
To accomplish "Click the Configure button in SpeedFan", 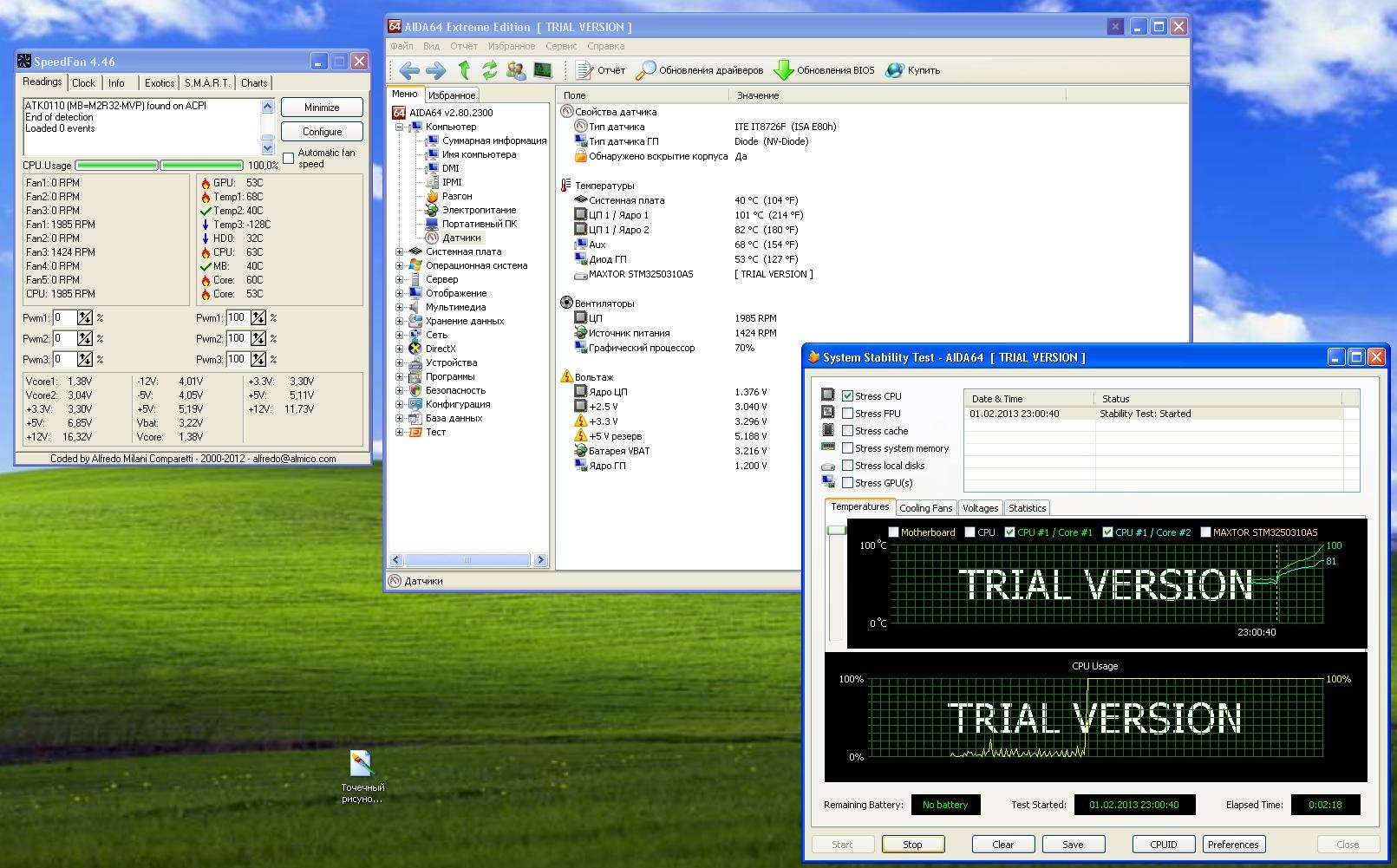I will pos(322,132).
